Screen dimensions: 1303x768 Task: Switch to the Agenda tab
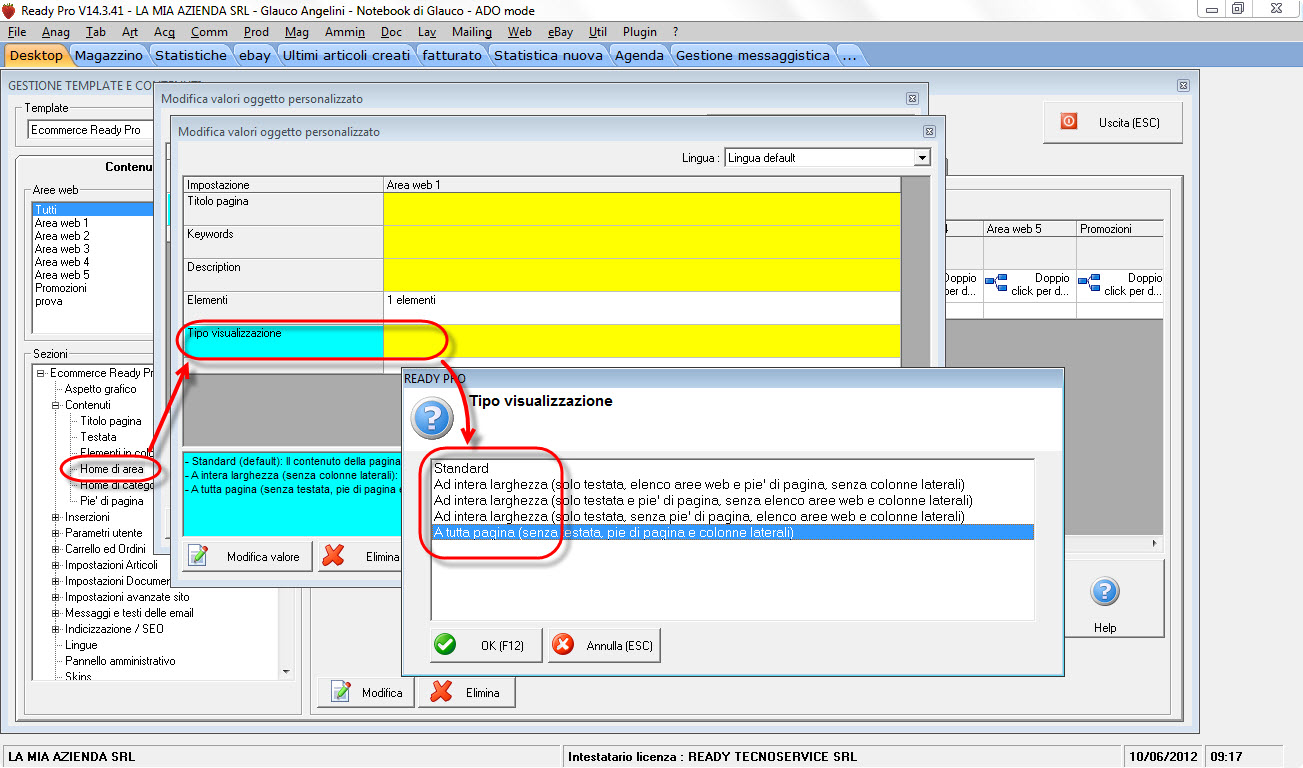639,55
